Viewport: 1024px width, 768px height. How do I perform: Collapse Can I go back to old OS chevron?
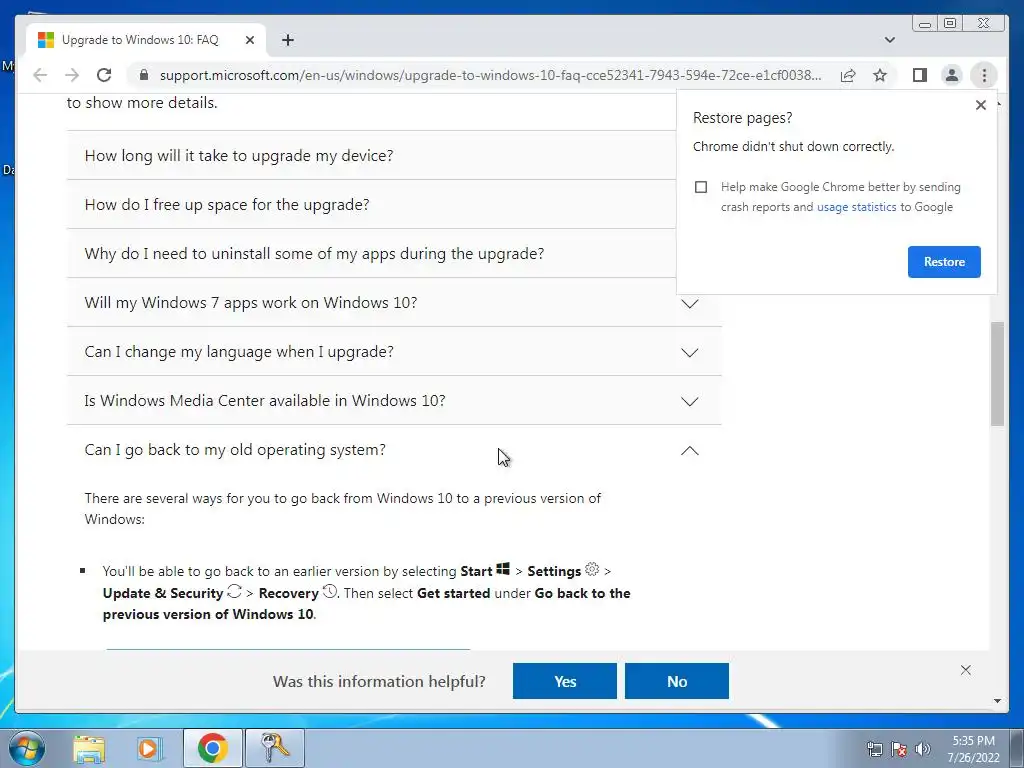click(x=690, y=451)
